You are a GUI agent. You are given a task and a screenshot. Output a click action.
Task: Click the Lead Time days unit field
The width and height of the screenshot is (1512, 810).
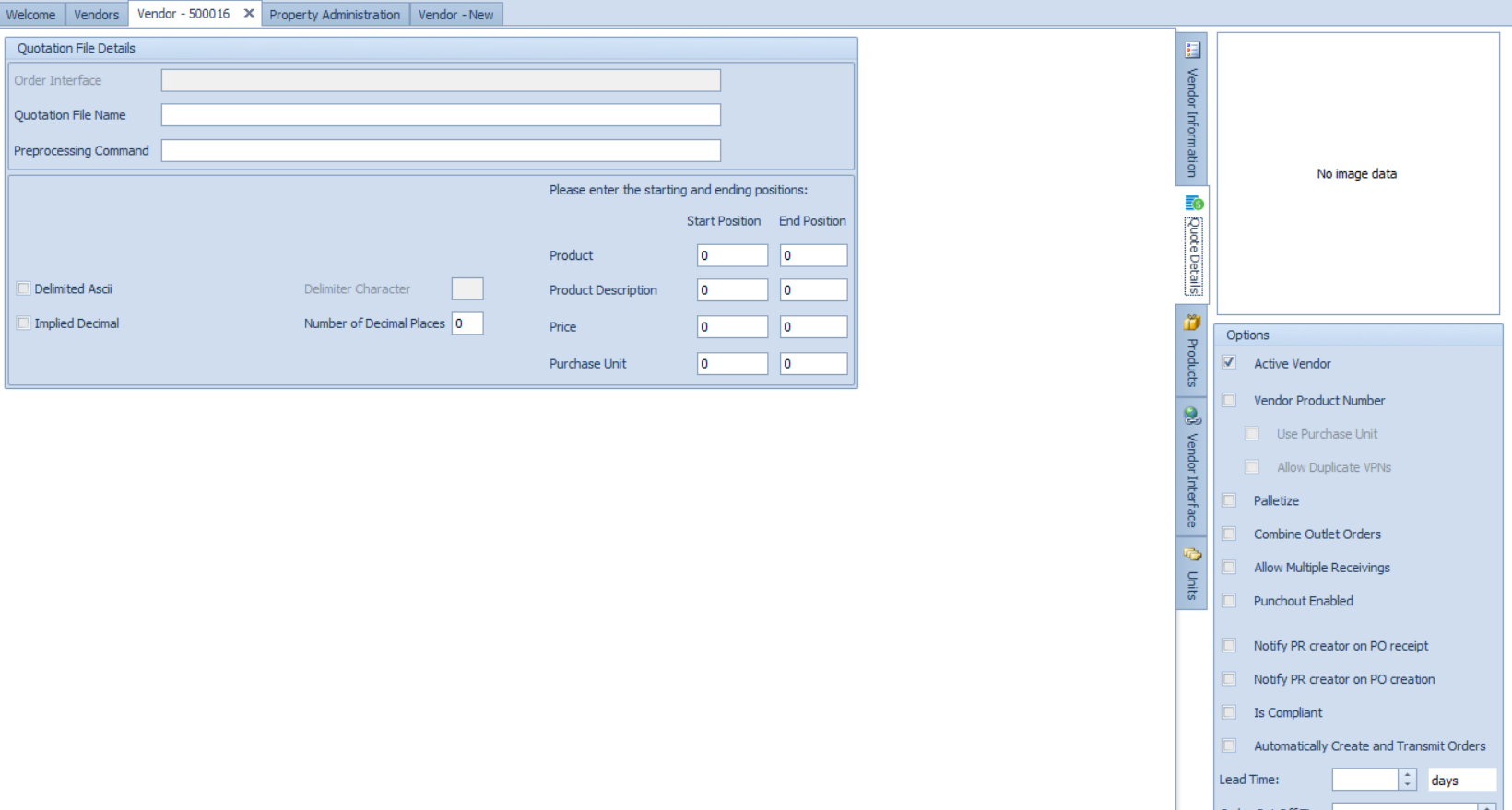(x=1462, y=780)
